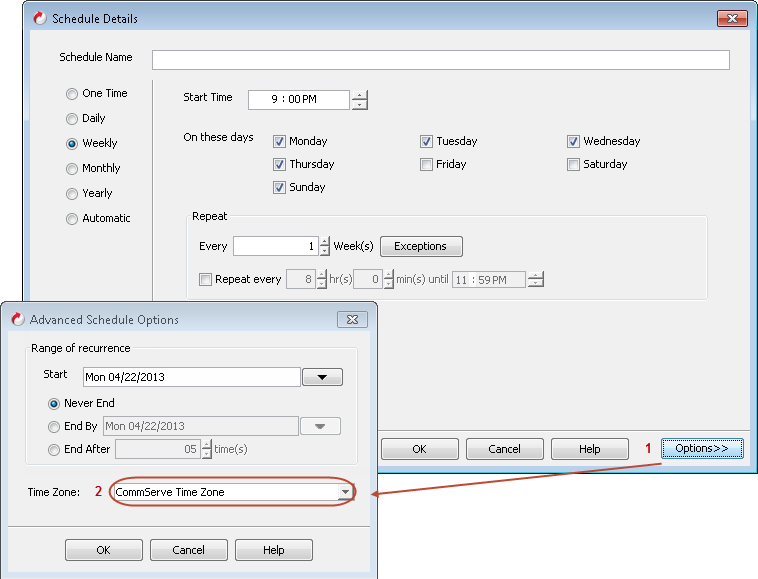Image resolution: width=758 pixels, height=579 pixels.
Task: Decrease weekly repeat interval with down arrow
Action: pyautogui.click(x=324, y=251)
